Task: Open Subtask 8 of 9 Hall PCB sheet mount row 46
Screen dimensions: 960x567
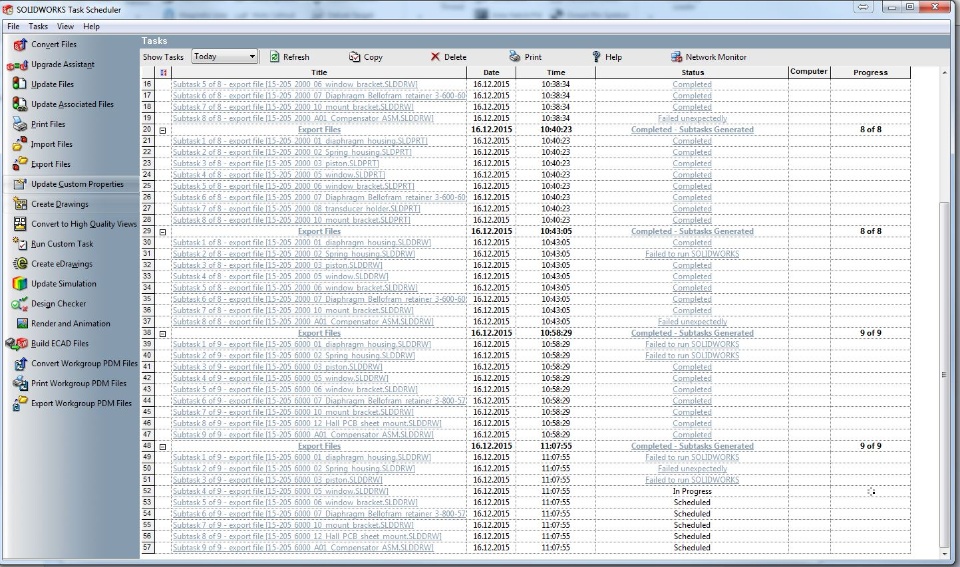Action: (x=307, y=424)
